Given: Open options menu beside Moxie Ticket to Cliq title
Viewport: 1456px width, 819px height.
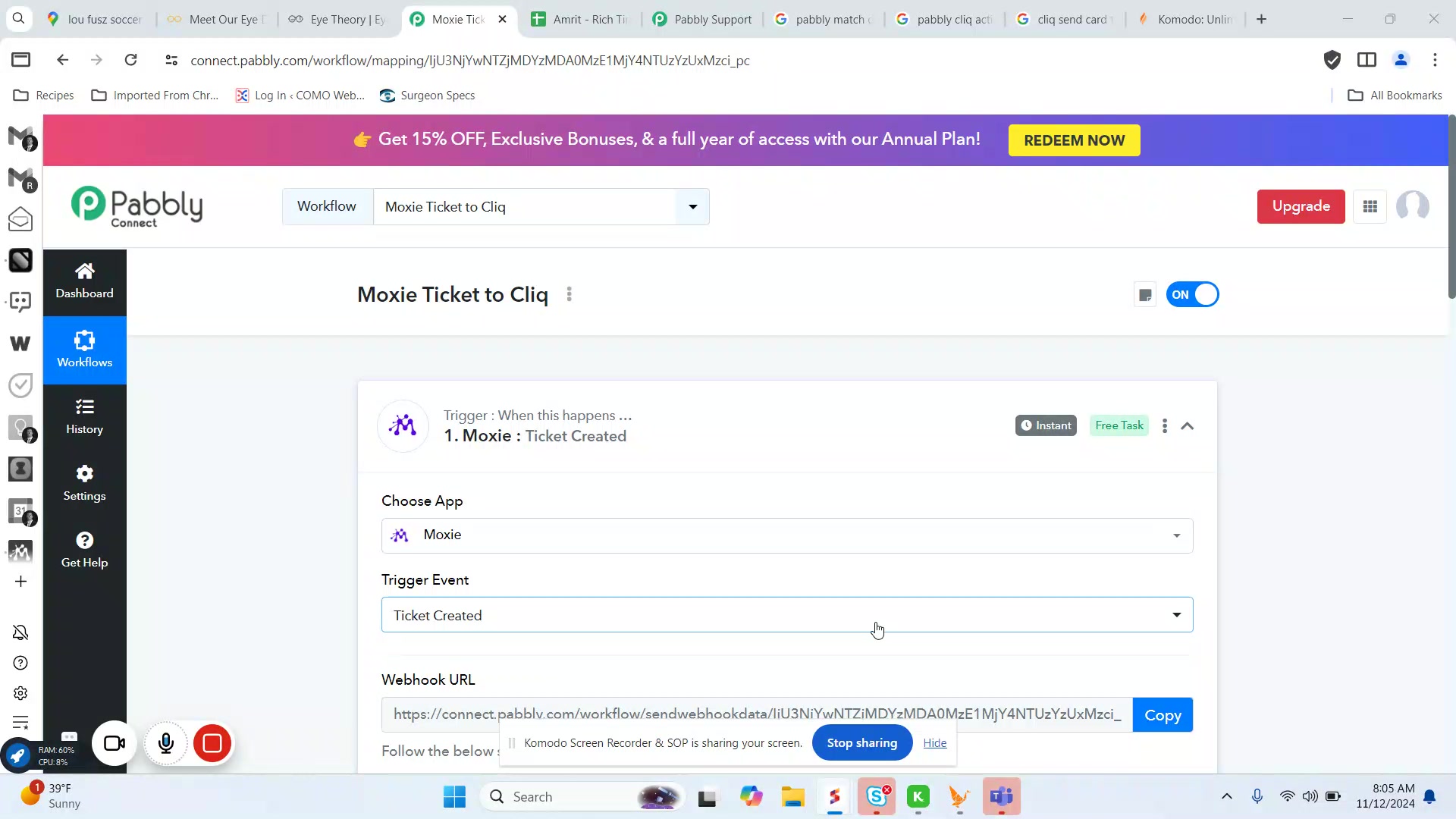Looking at the screenshot, I should (570, 294).
